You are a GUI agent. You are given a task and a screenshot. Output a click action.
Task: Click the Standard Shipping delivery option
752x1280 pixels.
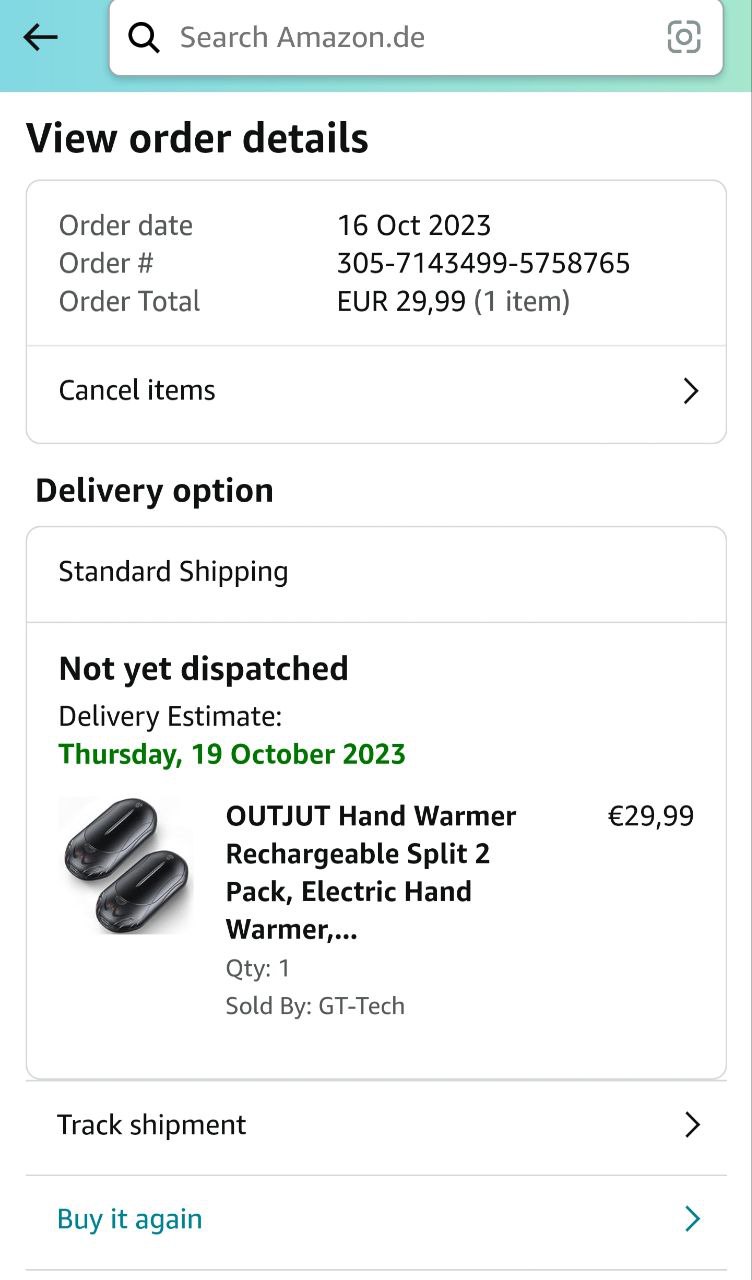click(173, 572)
